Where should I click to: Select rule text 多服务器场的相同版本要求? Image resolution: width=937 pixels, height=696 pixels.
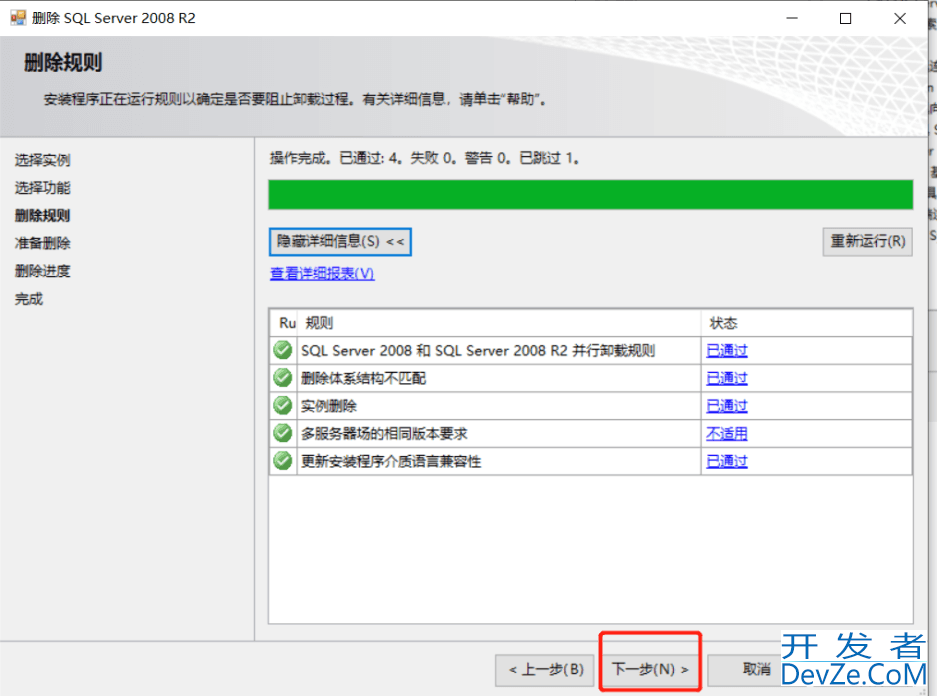pyautogui.click(x=384, y=434)
